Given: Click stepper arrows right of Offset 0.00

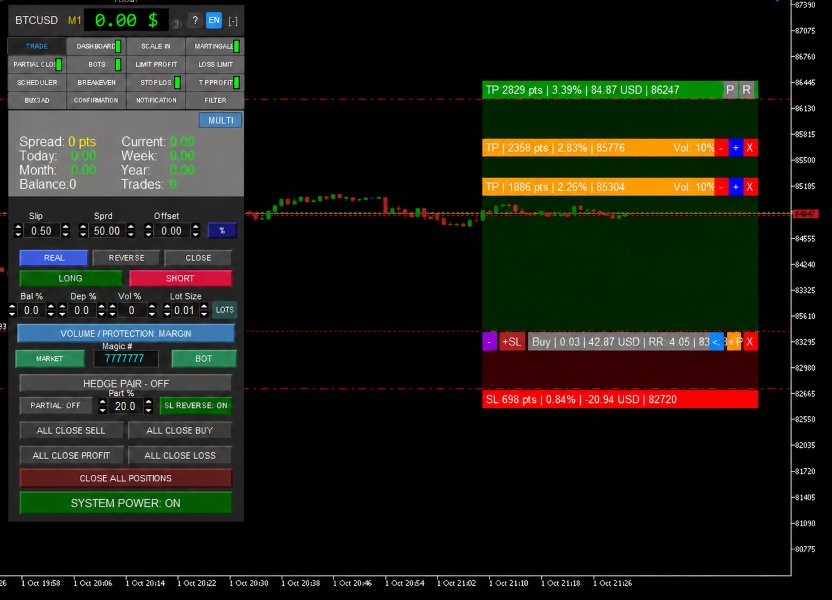Looking at the screenshot, I should click(196, 231).
